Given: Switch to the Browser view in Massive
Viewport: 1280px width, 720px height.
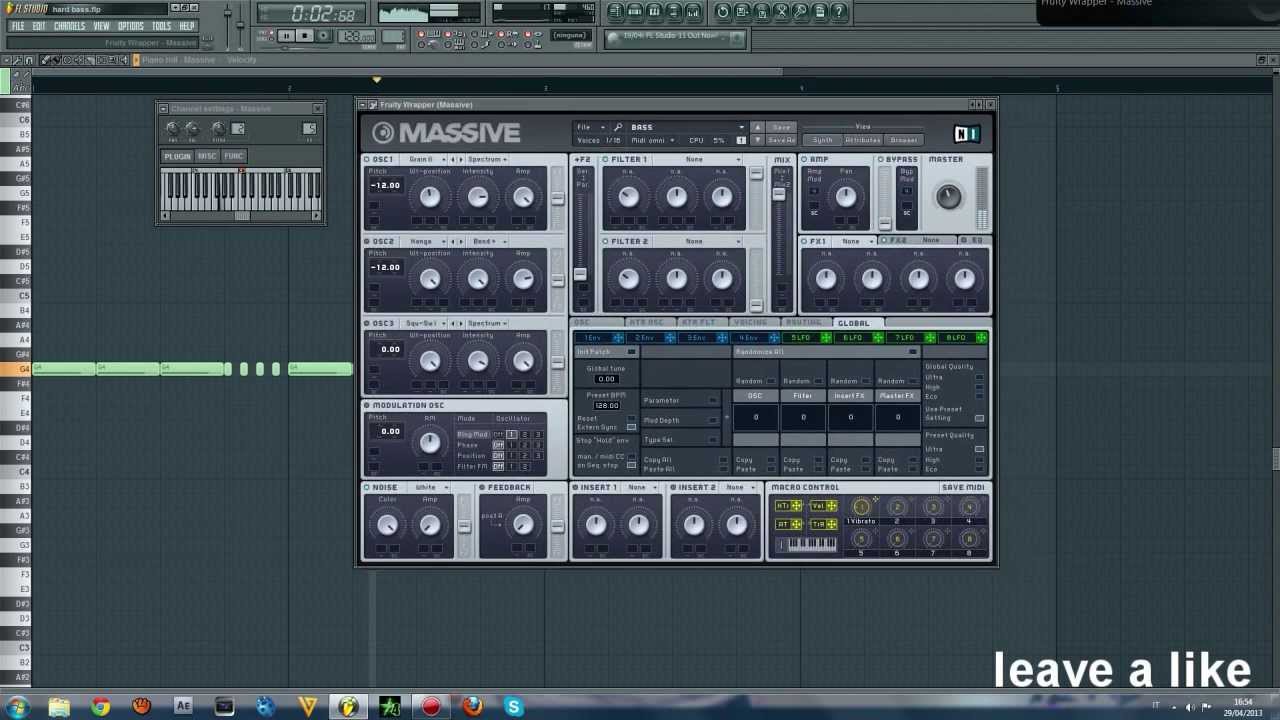Looking at the screenshot, I should point(904,140).
